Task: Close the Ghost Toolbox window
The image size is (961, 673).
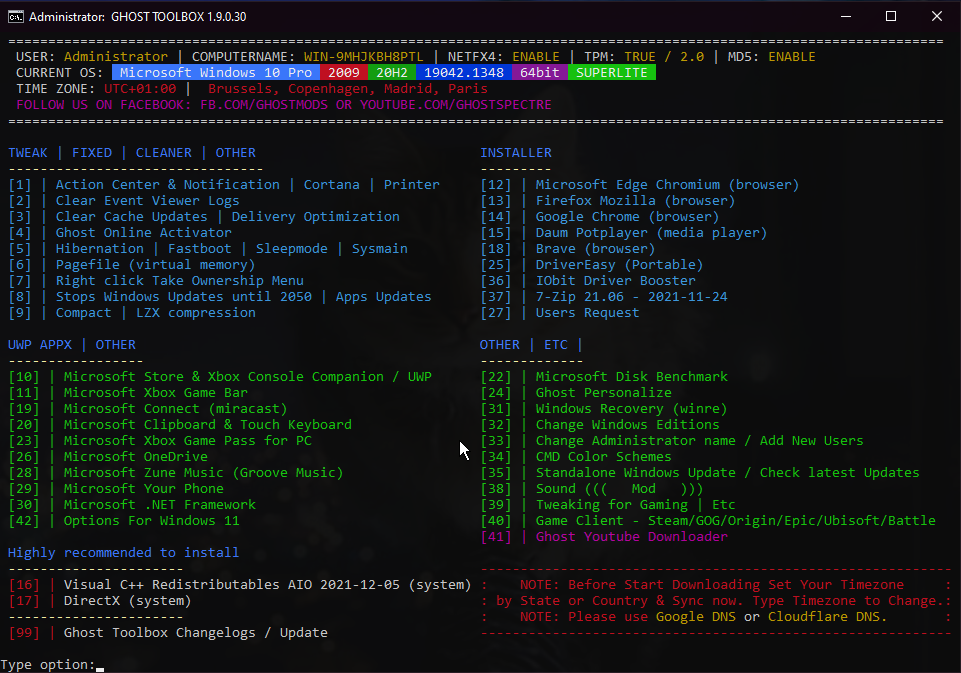Action: (x=936, y=17)
